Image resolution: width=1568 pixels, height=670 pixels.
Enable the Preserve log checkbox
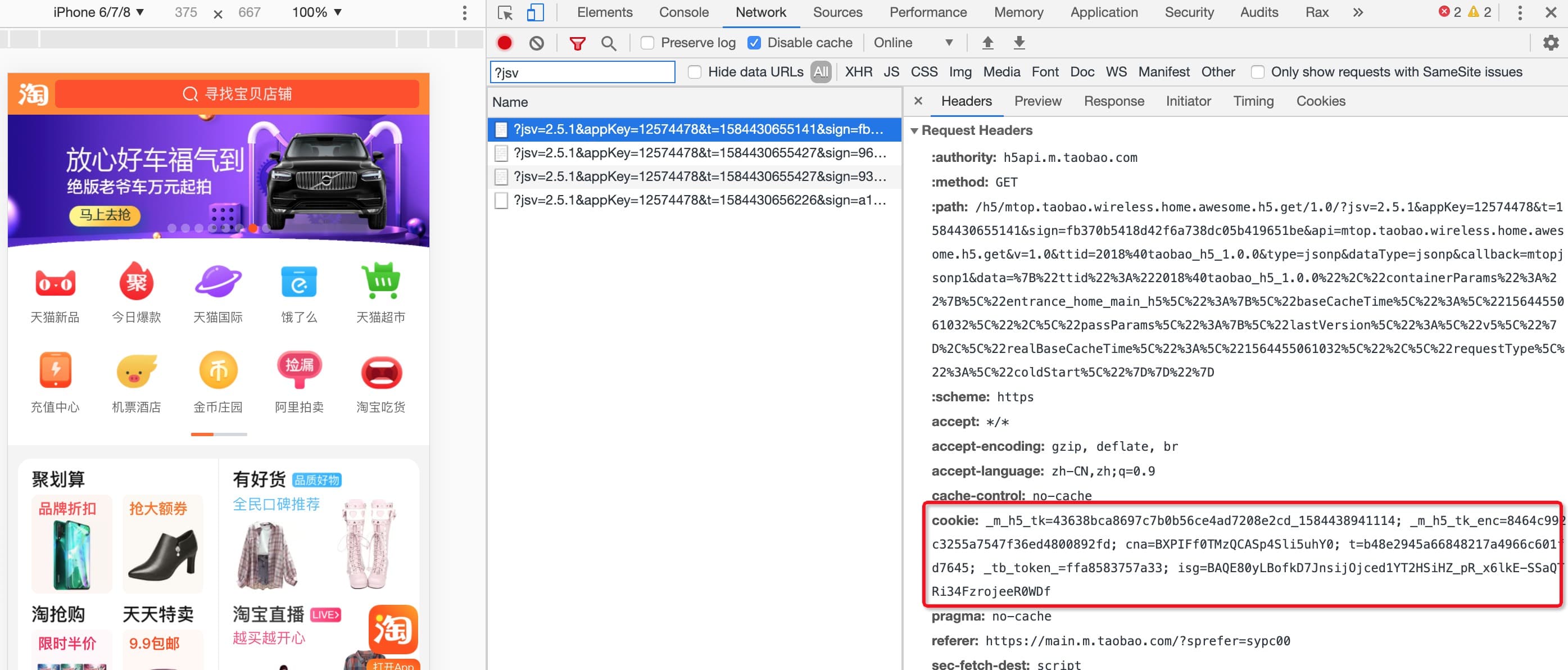[647, 43]
